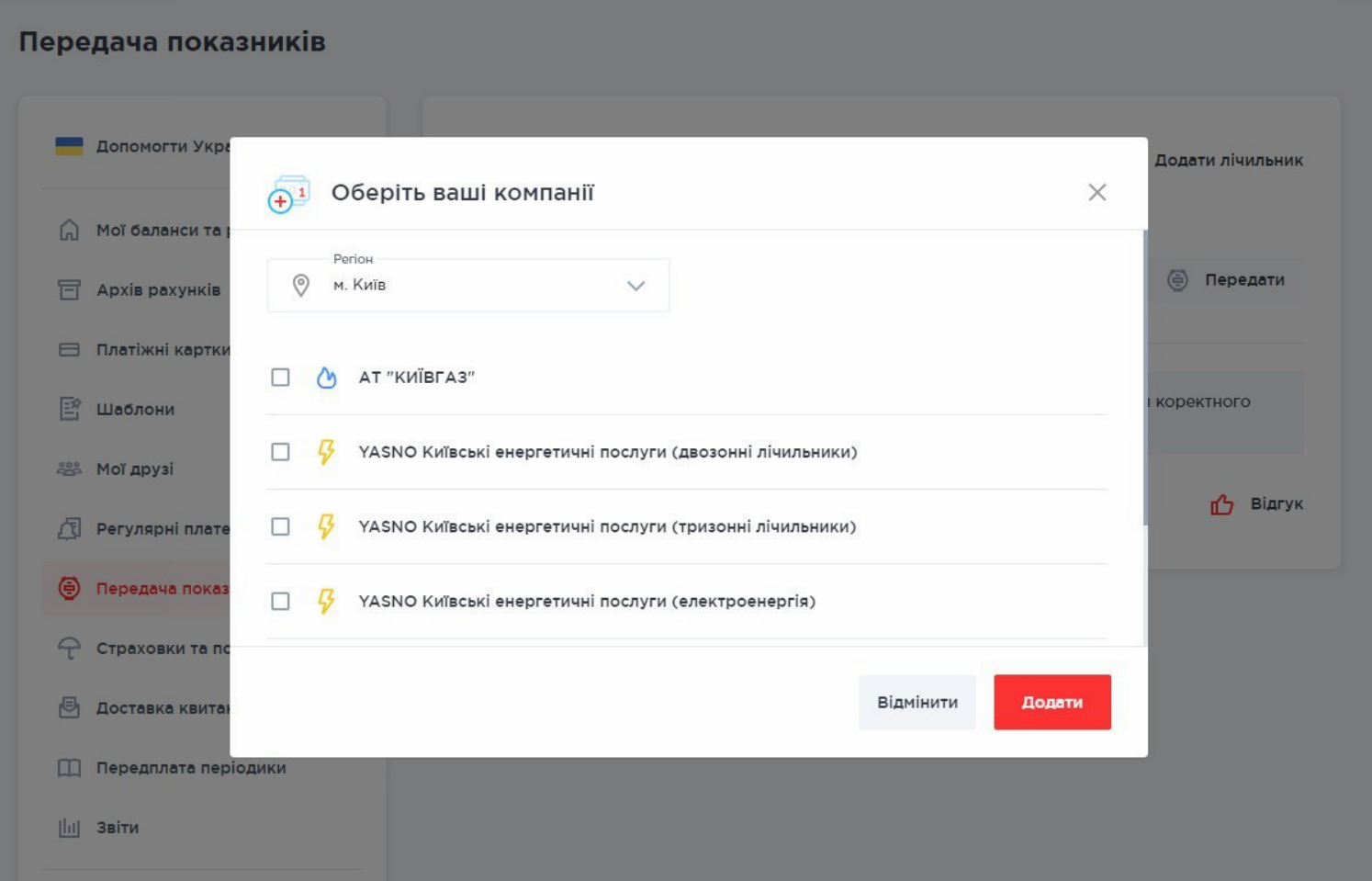Select YASNO (тризонні лічильники) row text
Screen dimensions: 1372x881
click(607, 526)
